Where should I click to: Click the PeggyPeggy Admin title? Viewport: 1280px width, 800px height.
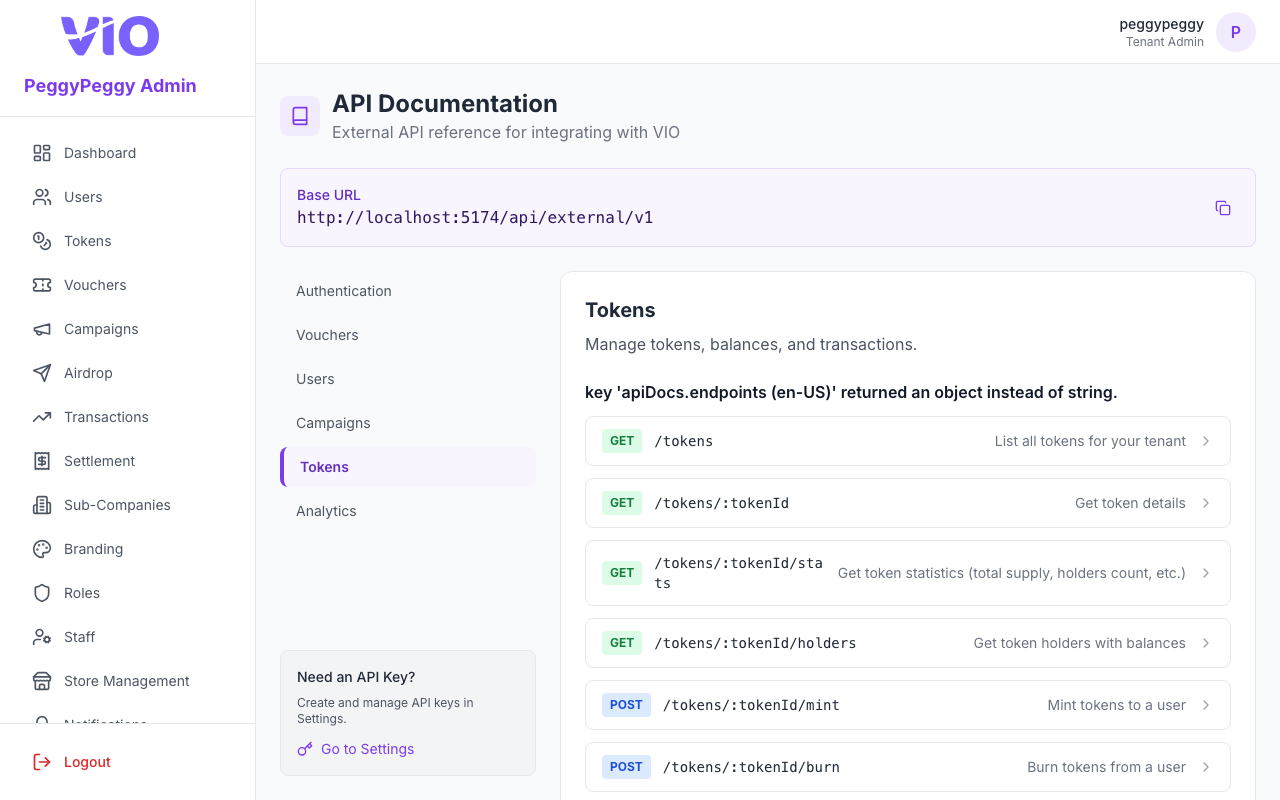tap(110, 86)
